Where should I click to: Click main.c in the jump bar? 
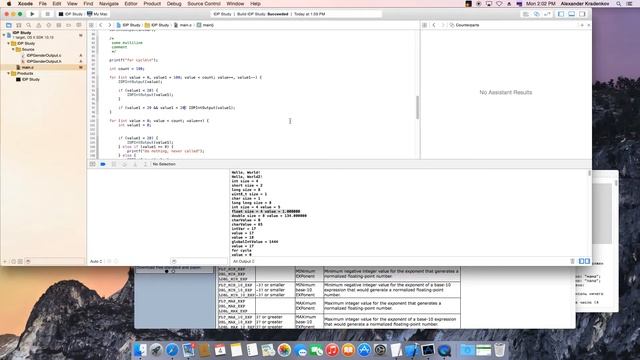coord(182,25)
